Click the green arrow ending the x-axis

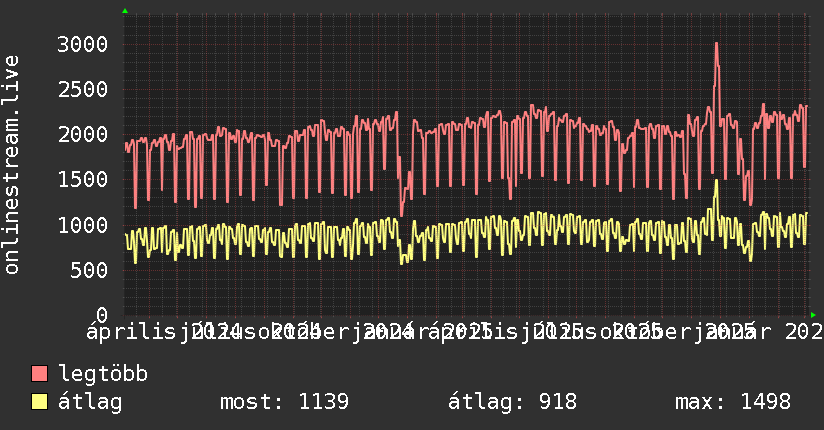point(813,315)
